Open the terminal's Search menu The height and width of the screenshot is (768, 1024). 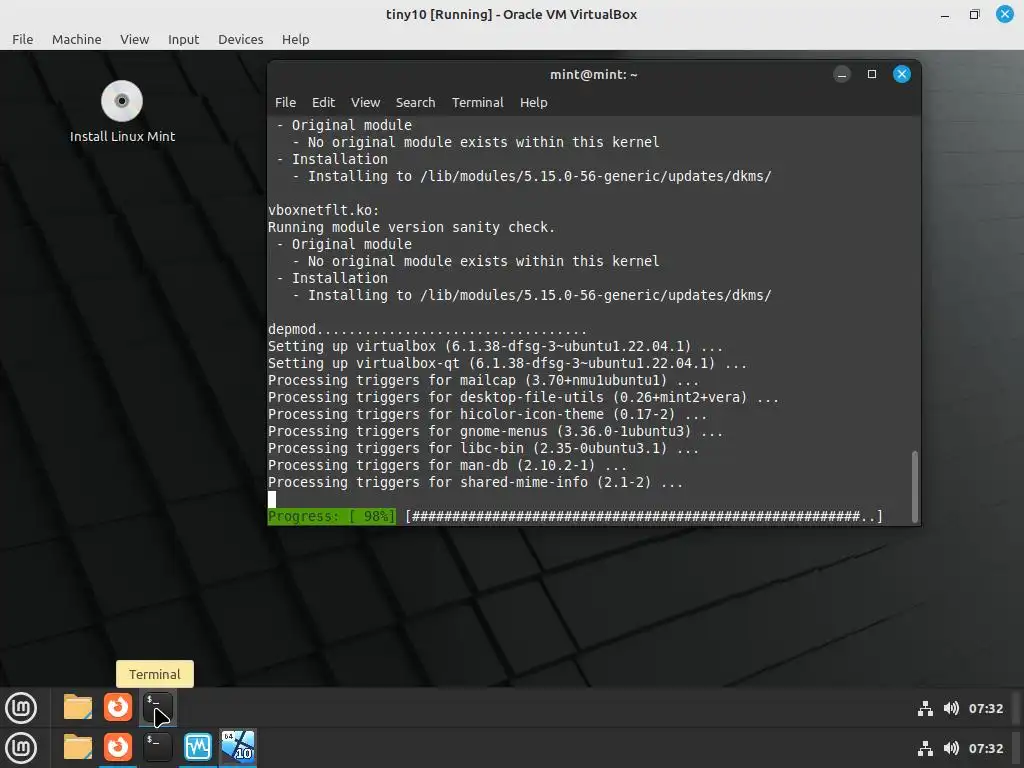pos(415,103)
